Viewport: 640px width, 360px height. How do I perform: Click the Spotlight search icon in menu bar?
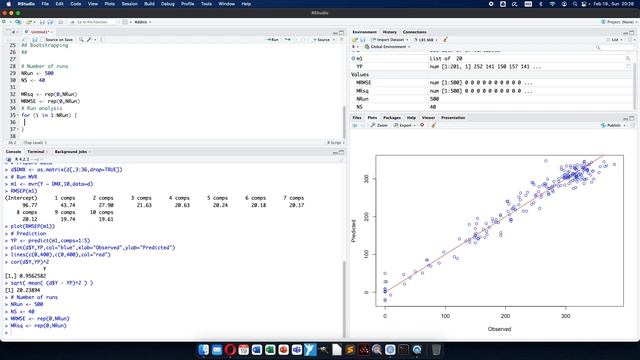coord(575,4)
